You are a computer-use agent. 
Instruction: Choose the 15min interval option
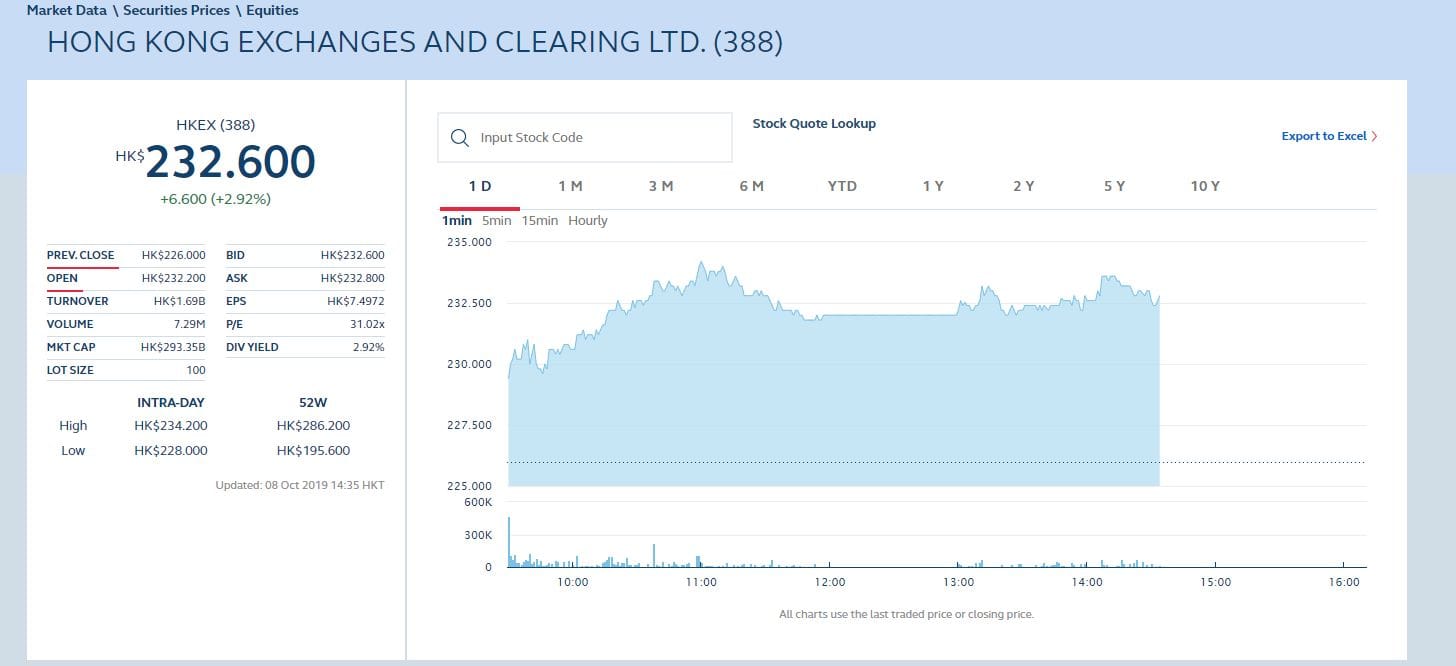[540, 221]
